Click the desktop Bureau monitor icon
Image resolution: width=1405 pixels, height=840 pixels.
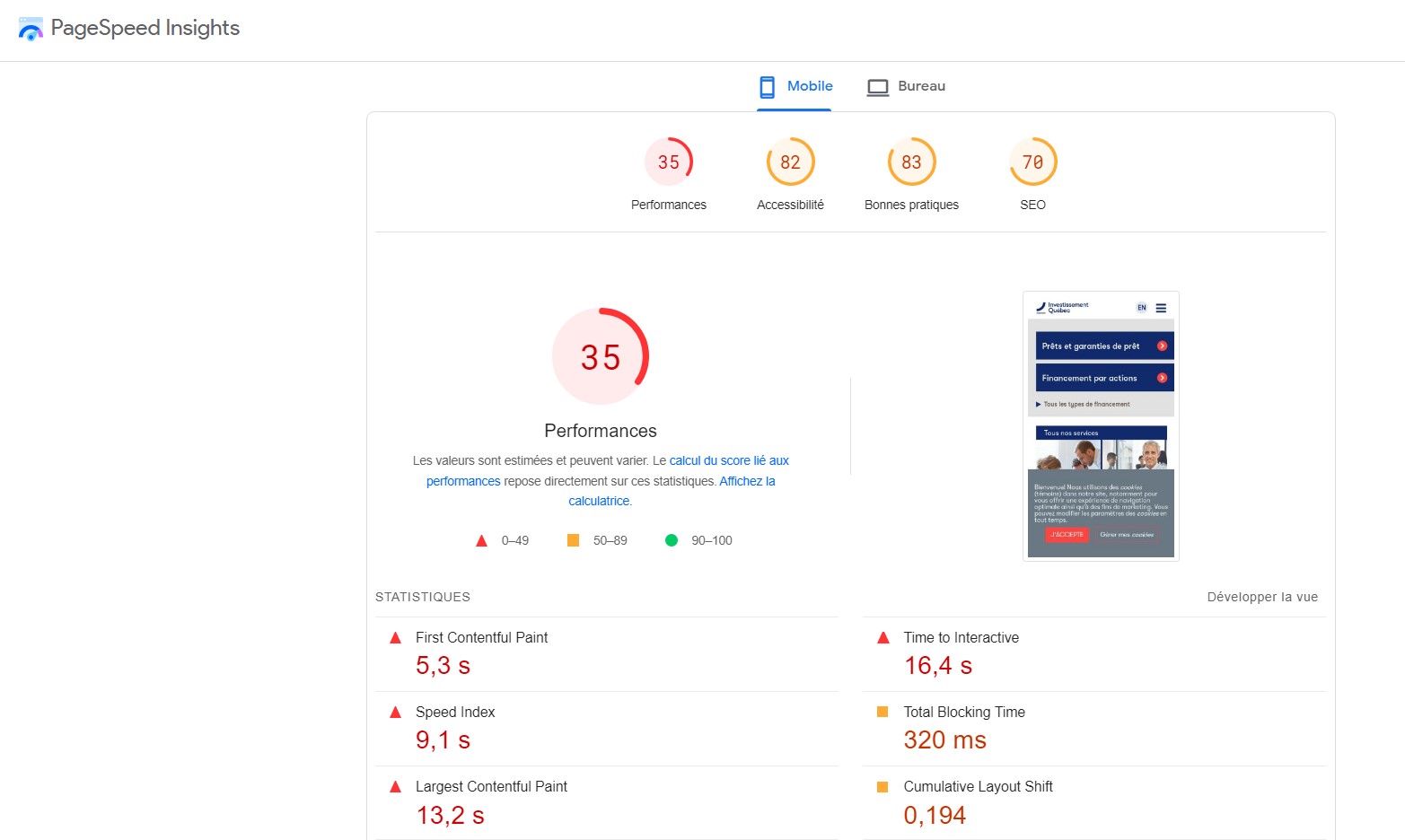(x=877, y=87)
